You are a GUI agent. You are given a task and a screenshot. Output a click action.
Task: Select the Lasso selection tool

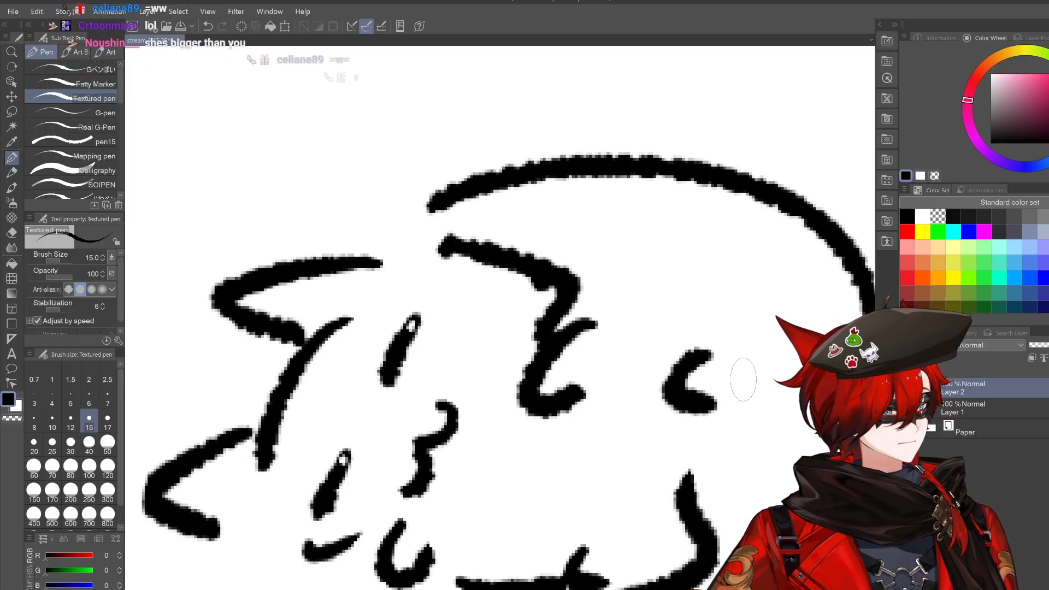[x=11, y=112]
